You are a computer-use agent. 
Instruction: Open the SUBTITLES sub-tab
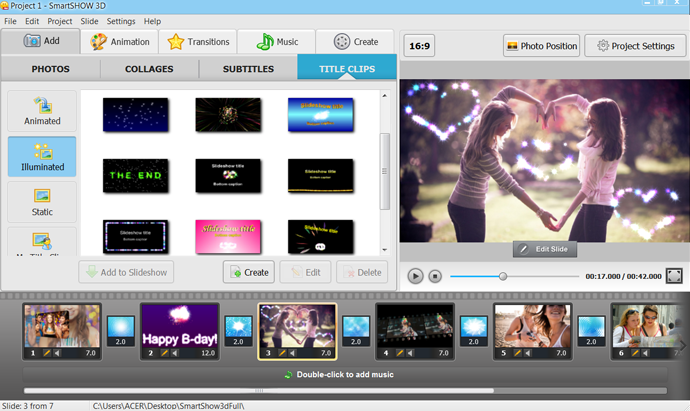248,69
